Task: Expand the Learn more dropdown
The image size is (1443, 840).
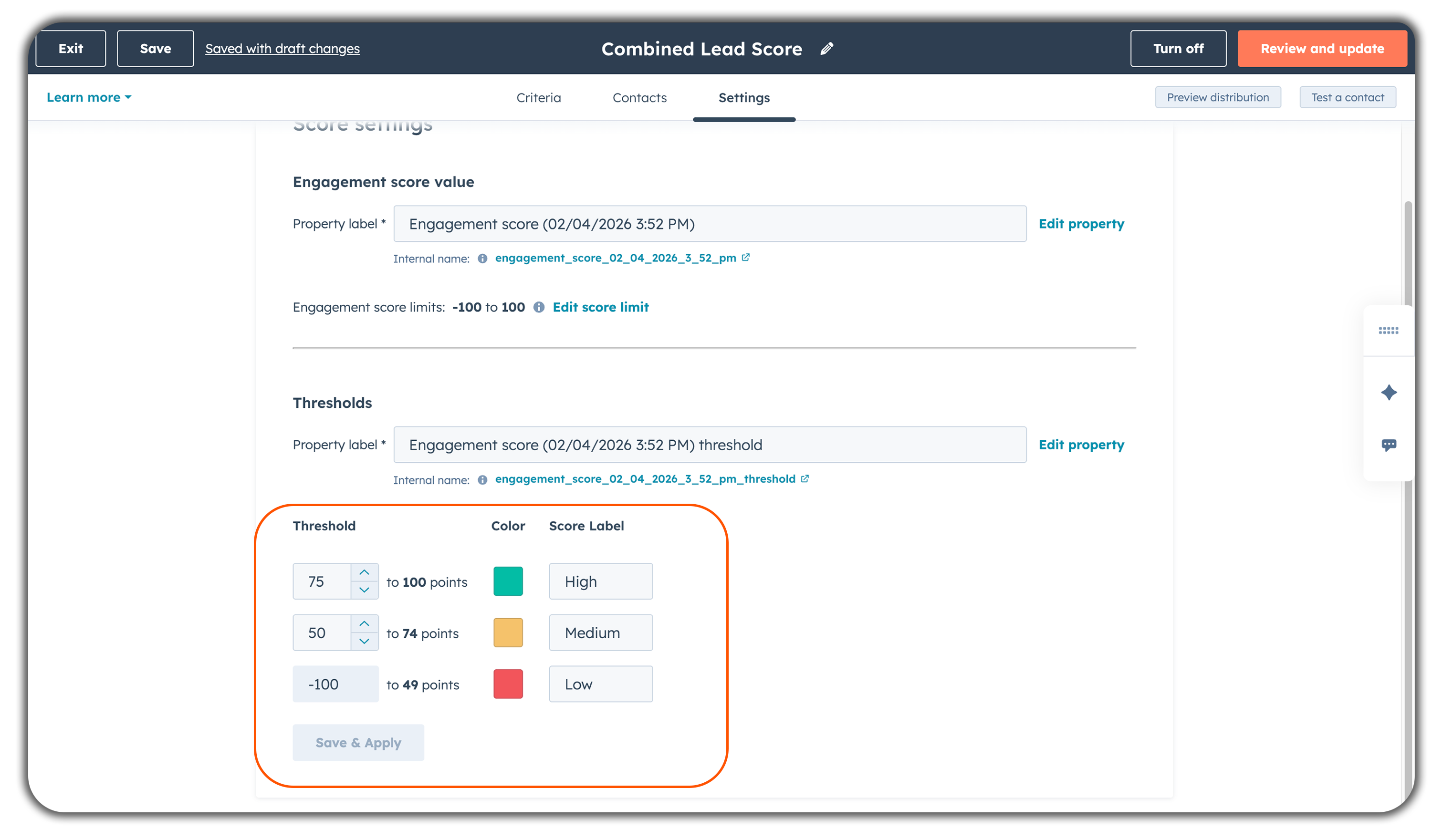Action: (x=89, y=97)
